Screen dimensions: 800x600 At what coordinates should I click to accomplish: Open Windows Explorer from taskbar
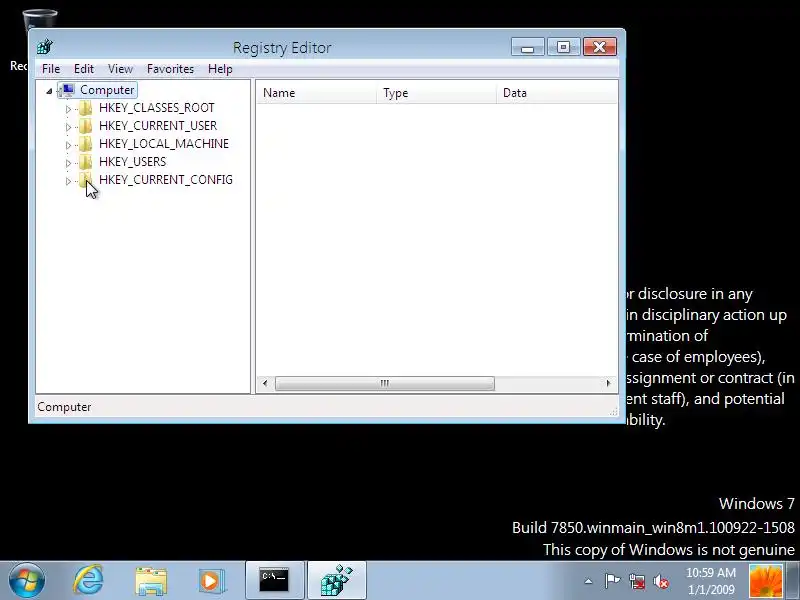(x=151, y=581)
